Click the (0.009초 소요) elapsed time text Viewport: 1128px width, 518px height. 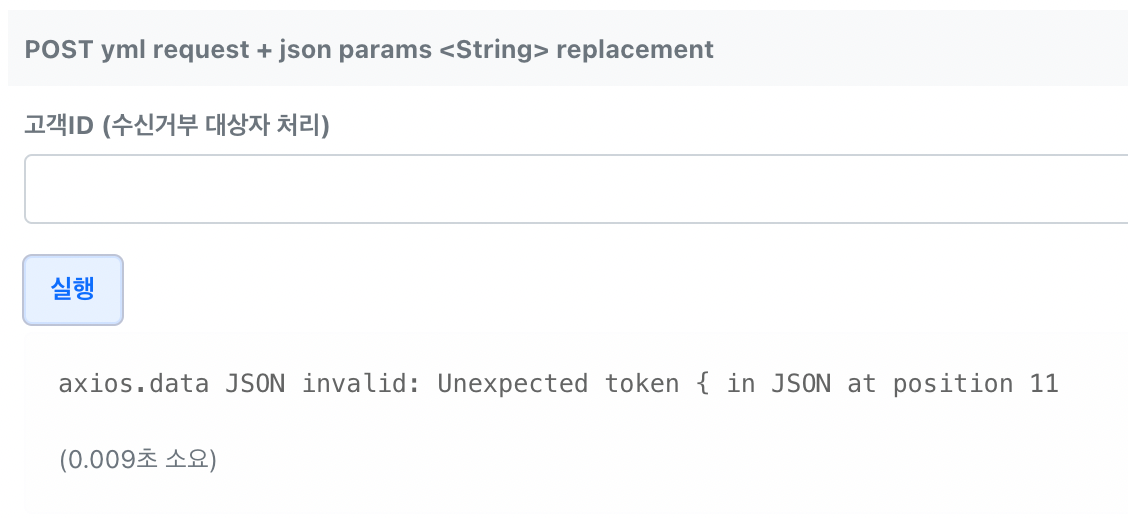click(138, 459)
